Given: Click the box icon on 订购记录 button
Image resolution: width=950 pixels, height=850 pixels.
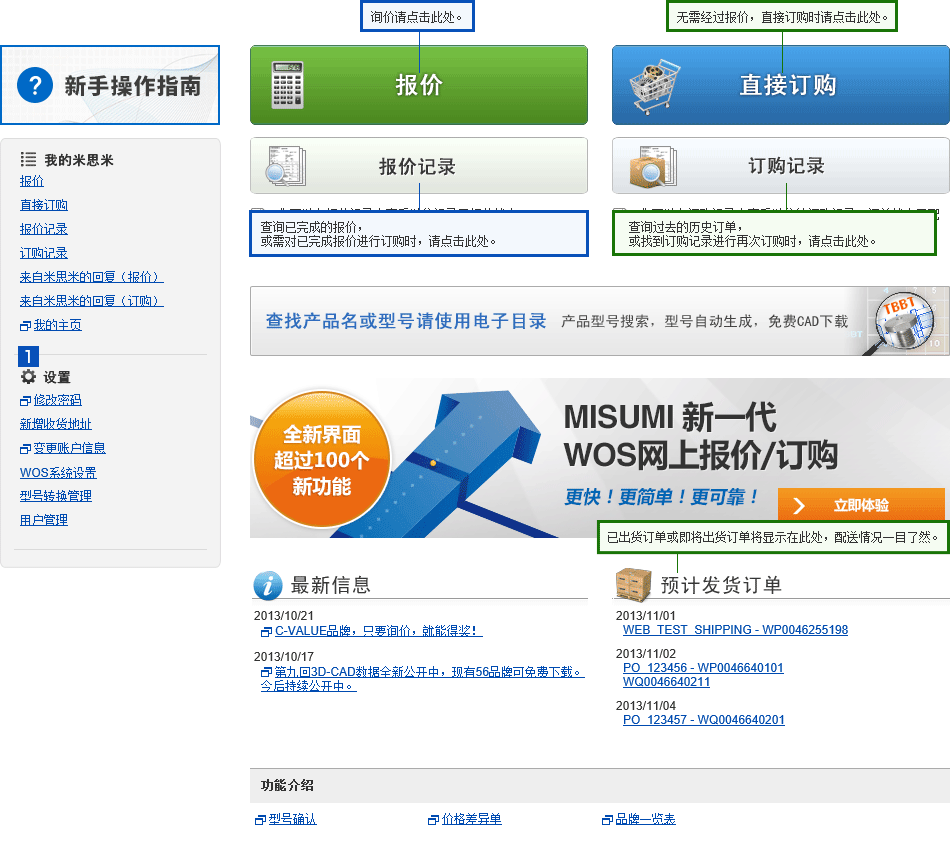Looking at the screenshot, I should coord(653,166).
